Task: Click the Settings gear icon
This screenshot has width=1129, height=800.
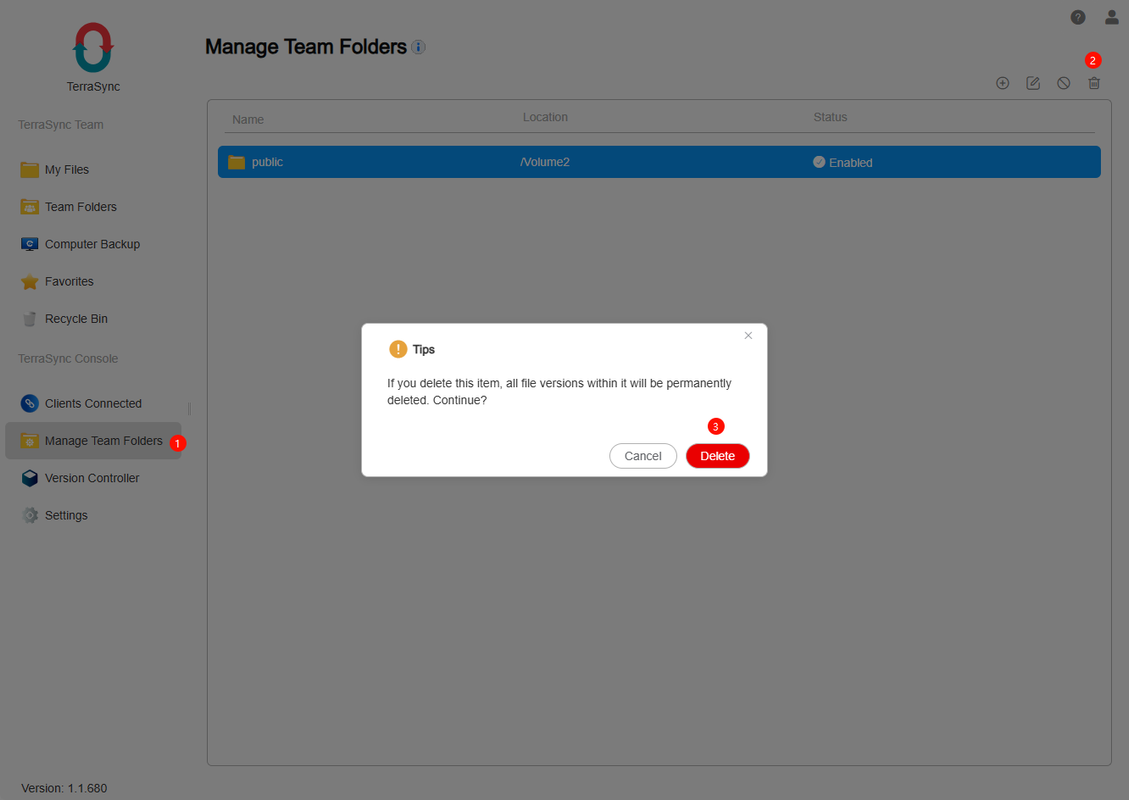Action: pyautogui.click(x=30, y=516)
